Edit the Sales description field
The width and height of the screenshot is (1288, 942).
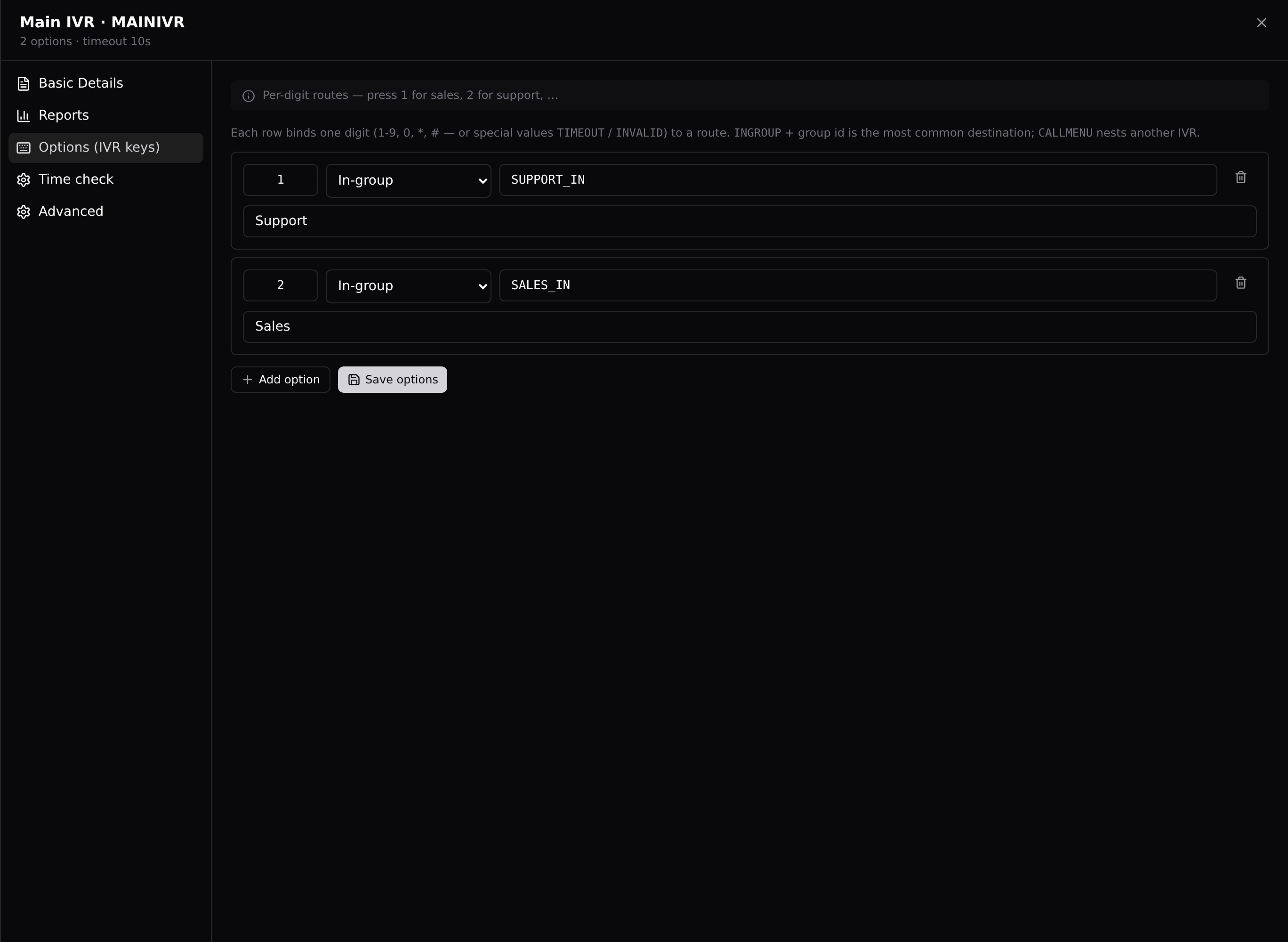click(749, 327)
